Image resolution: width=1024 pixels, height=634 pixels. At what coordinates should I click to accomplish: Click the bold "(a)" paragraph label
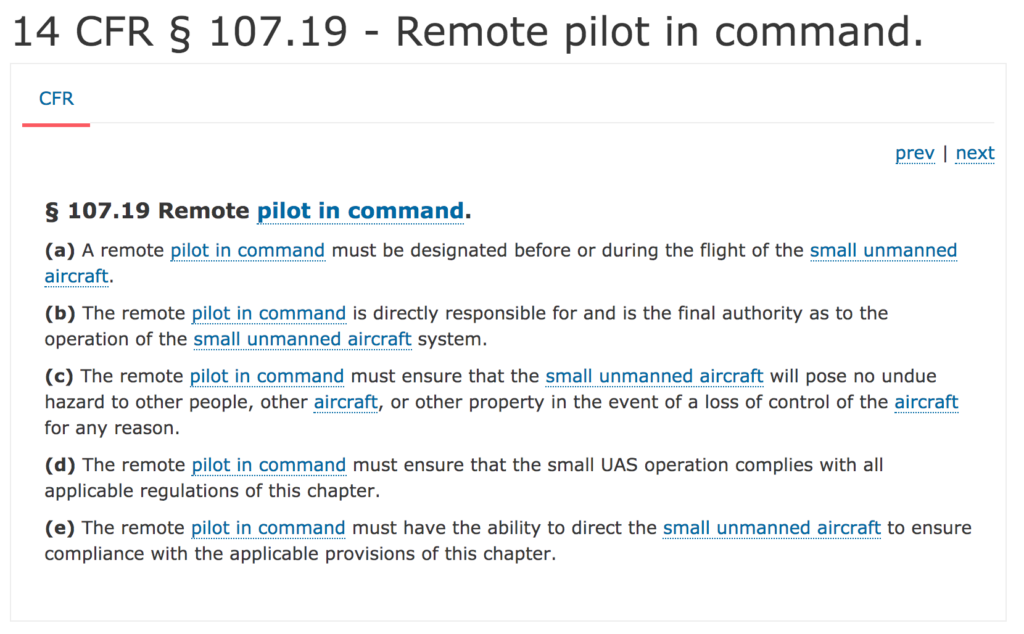click(60, 250)
